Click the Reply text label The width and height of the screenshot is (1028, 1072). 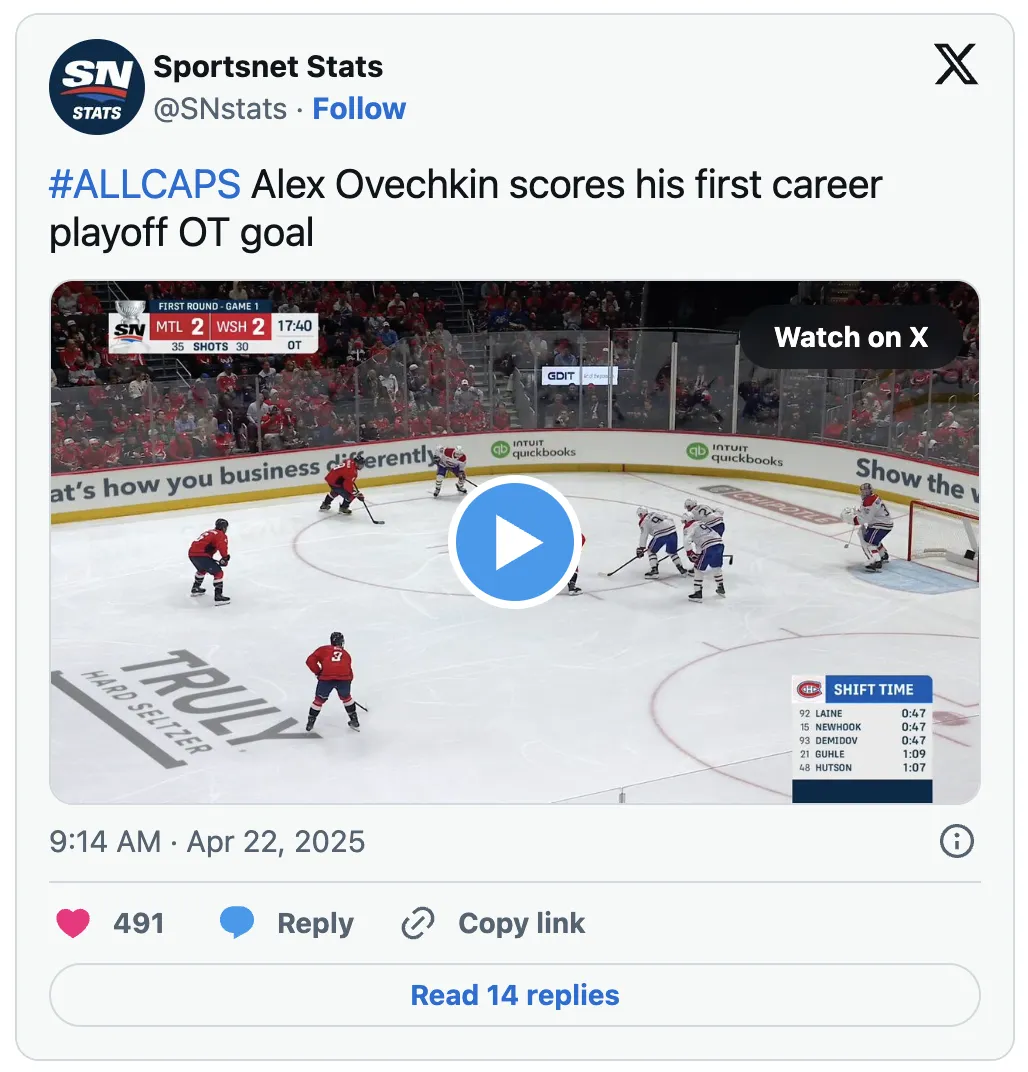[x=315, y=923]
